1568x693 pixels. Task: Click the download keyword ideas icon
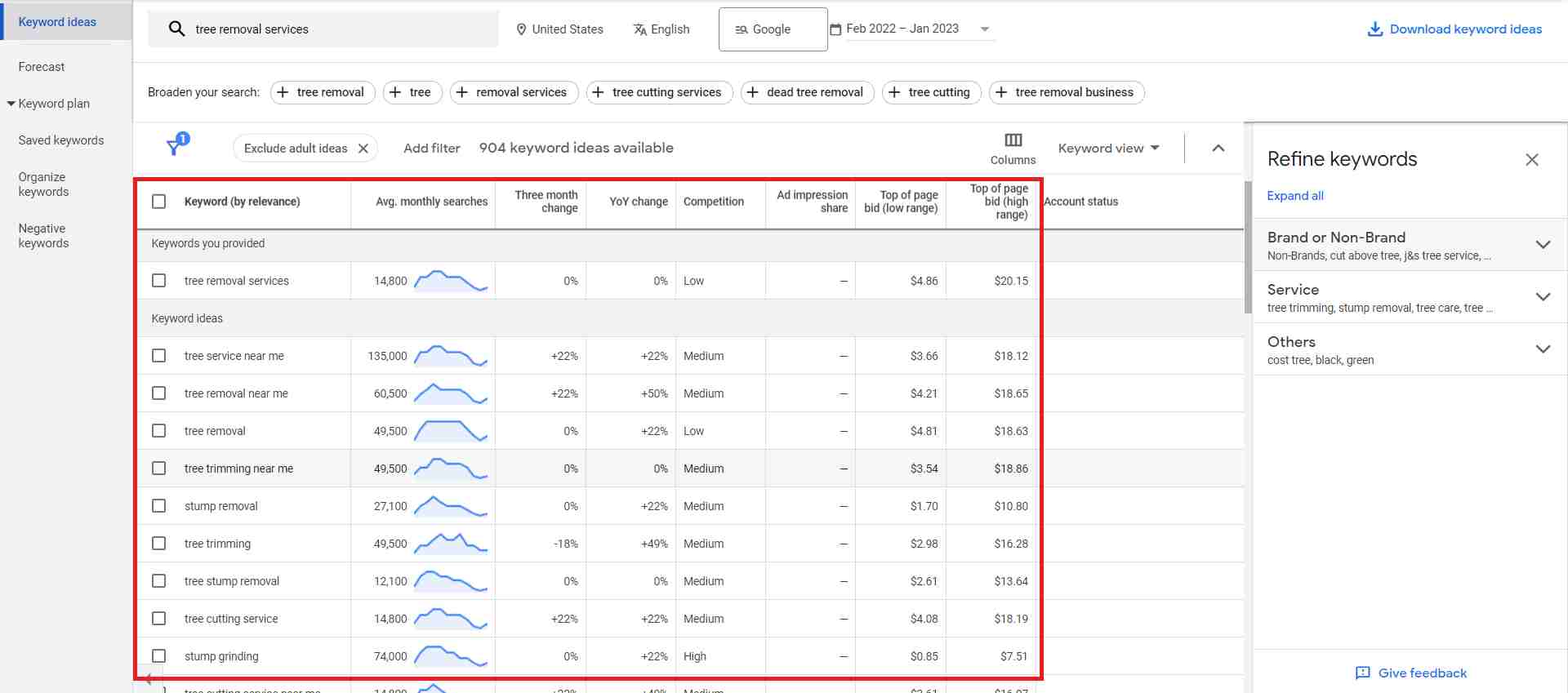(x=1375, y=29)
